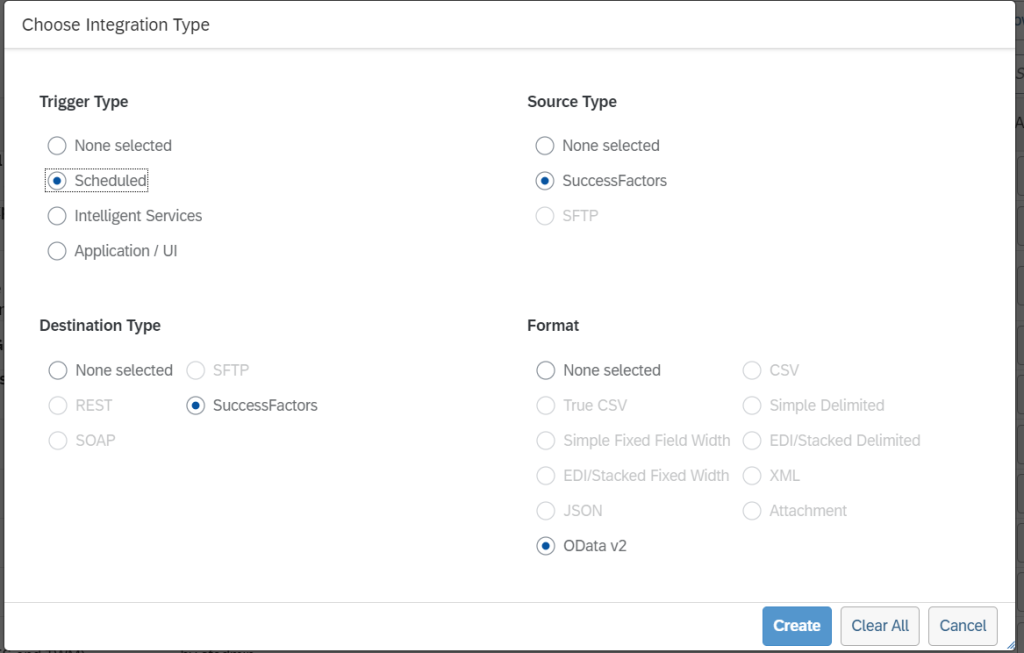The width and height of the screenshot is (1024, 653).
Task: Click the Choose Integration Type title
Action: click(116, 25)
